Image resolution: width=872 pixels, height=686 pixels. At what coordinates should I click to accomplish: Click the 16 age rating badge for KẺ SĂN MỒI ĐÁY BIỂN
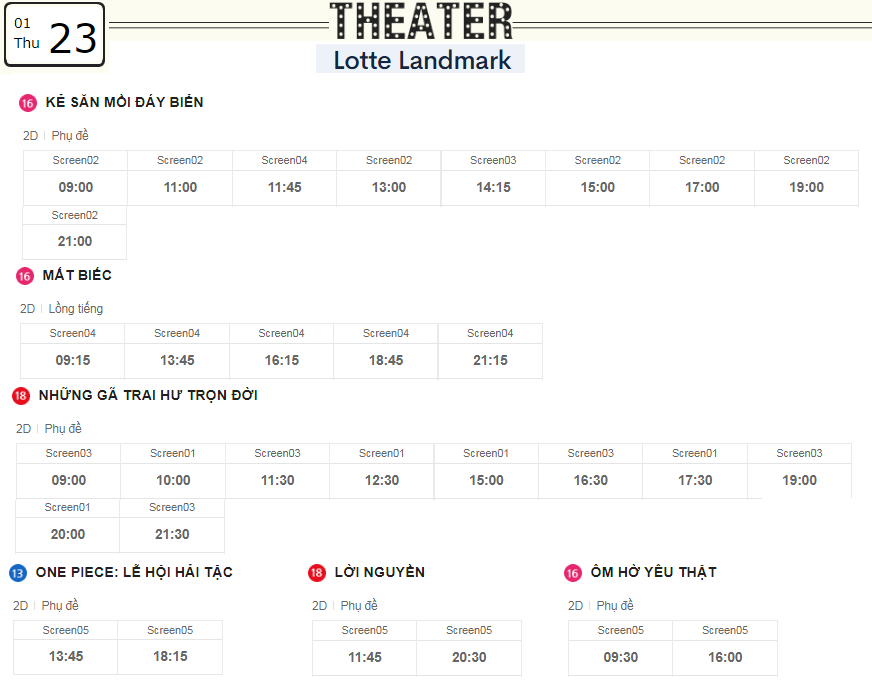coord(28,103)
